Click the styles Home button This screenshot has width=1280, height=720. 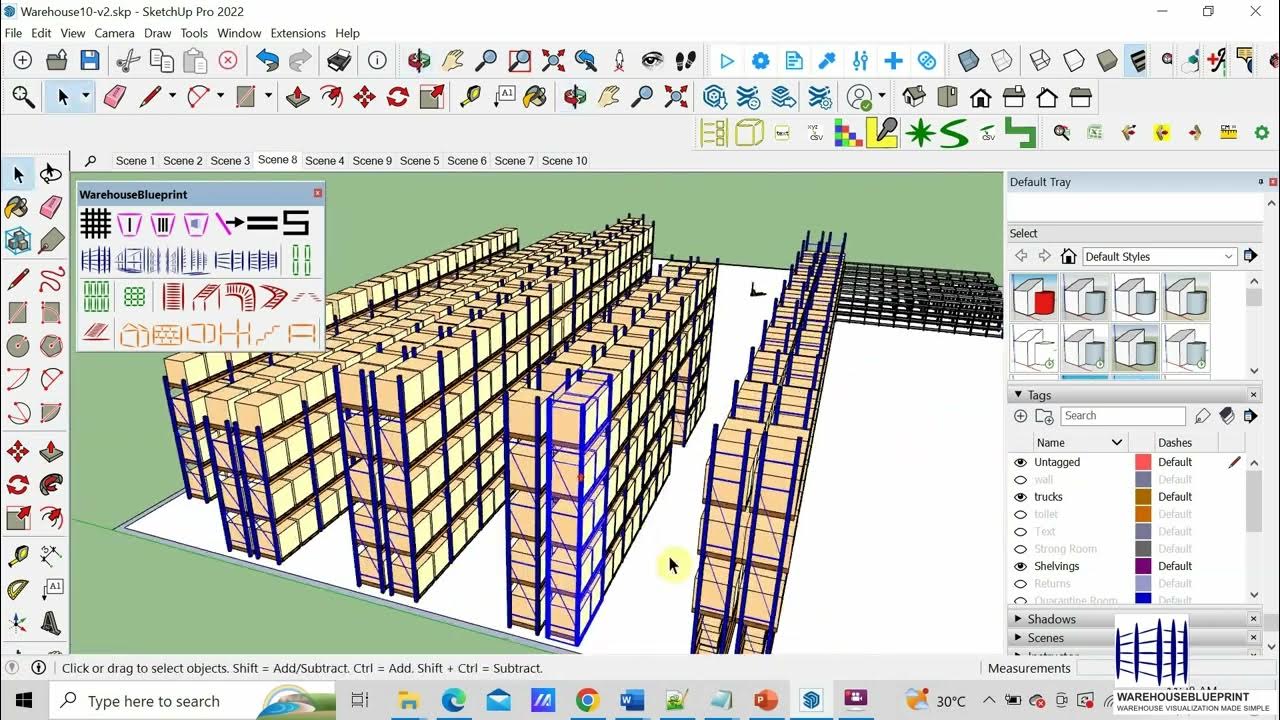(x=1068, y=257)
